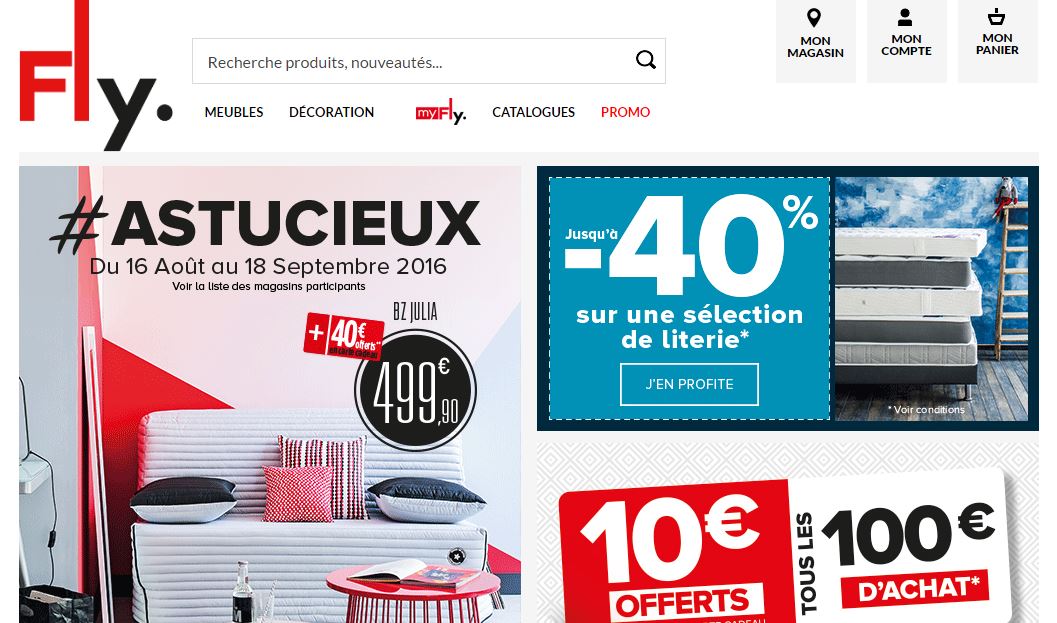This screenshot has width=1057, height=623.
Task: Open Mon Magasin store locator pin icon
Action: [814, 18]
